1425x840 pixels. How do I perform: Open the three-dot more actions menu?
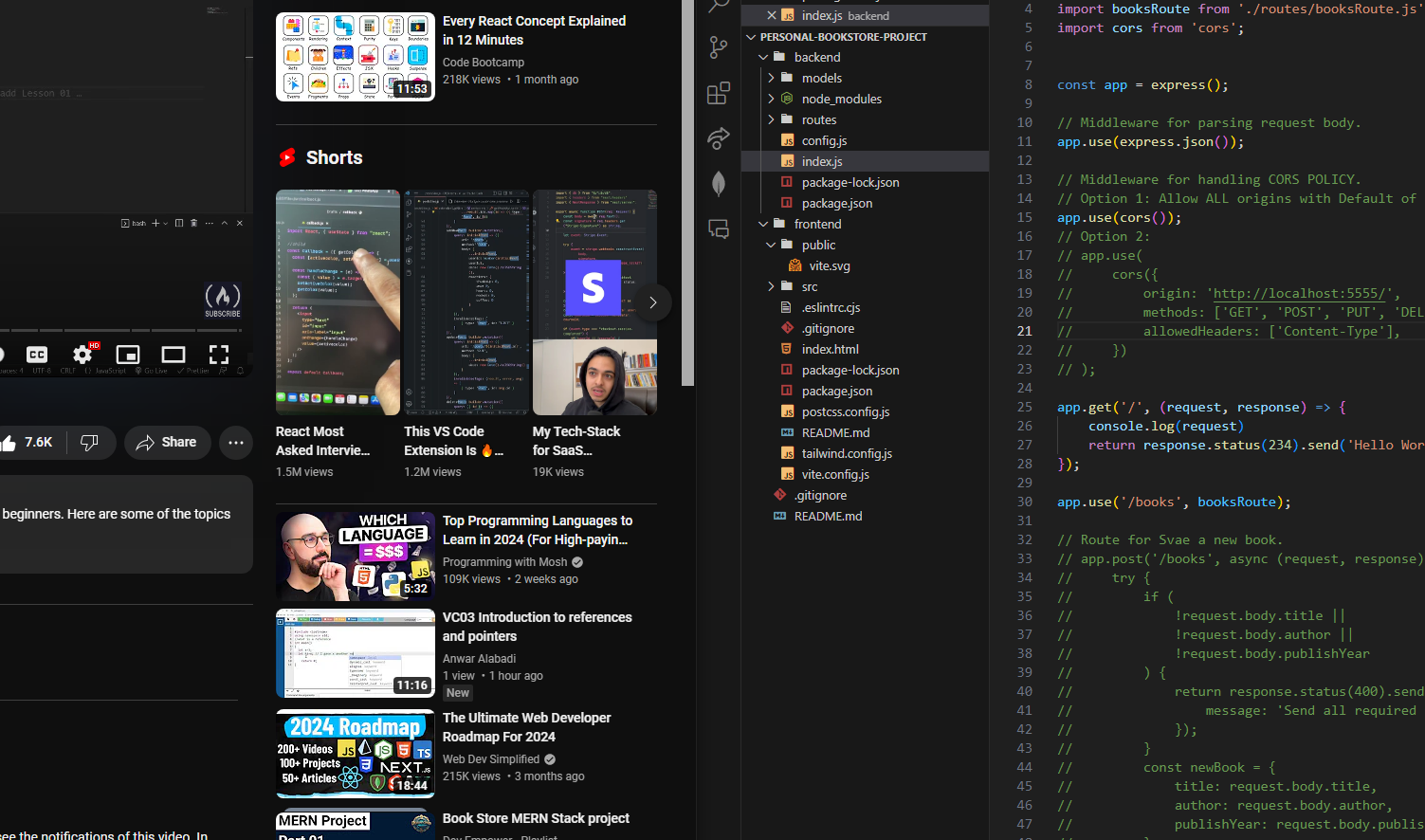tap(236, 443)
